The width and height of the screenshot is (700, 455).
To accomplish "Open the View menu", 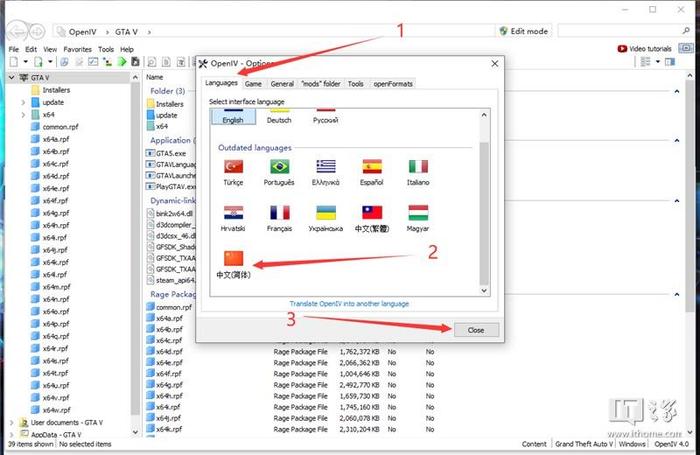I will [x=50, y=49].
